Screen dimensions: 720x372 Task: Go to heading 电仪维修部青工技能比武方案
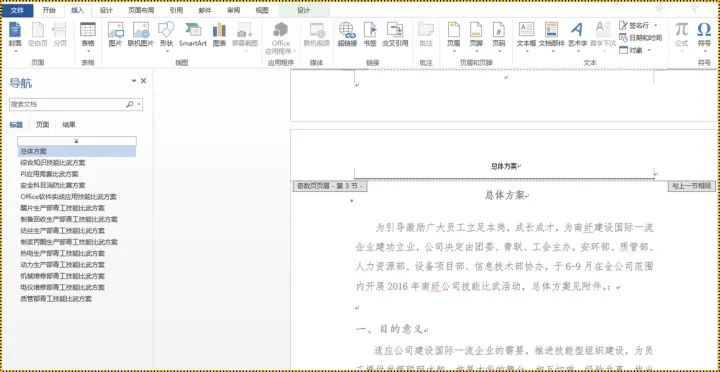coord(62,287)
